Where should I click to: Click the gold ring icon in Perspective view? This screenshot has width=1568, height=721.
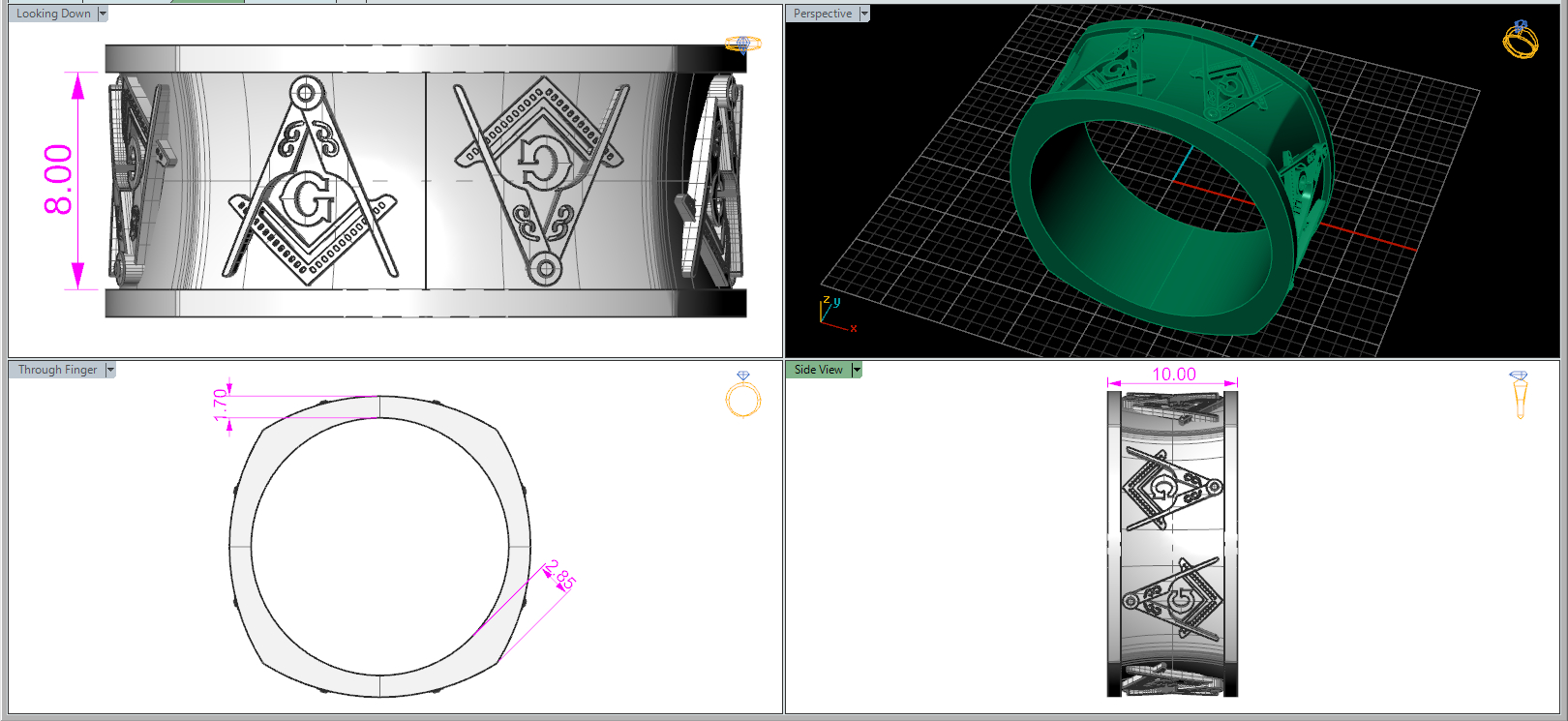[1520, 40]
